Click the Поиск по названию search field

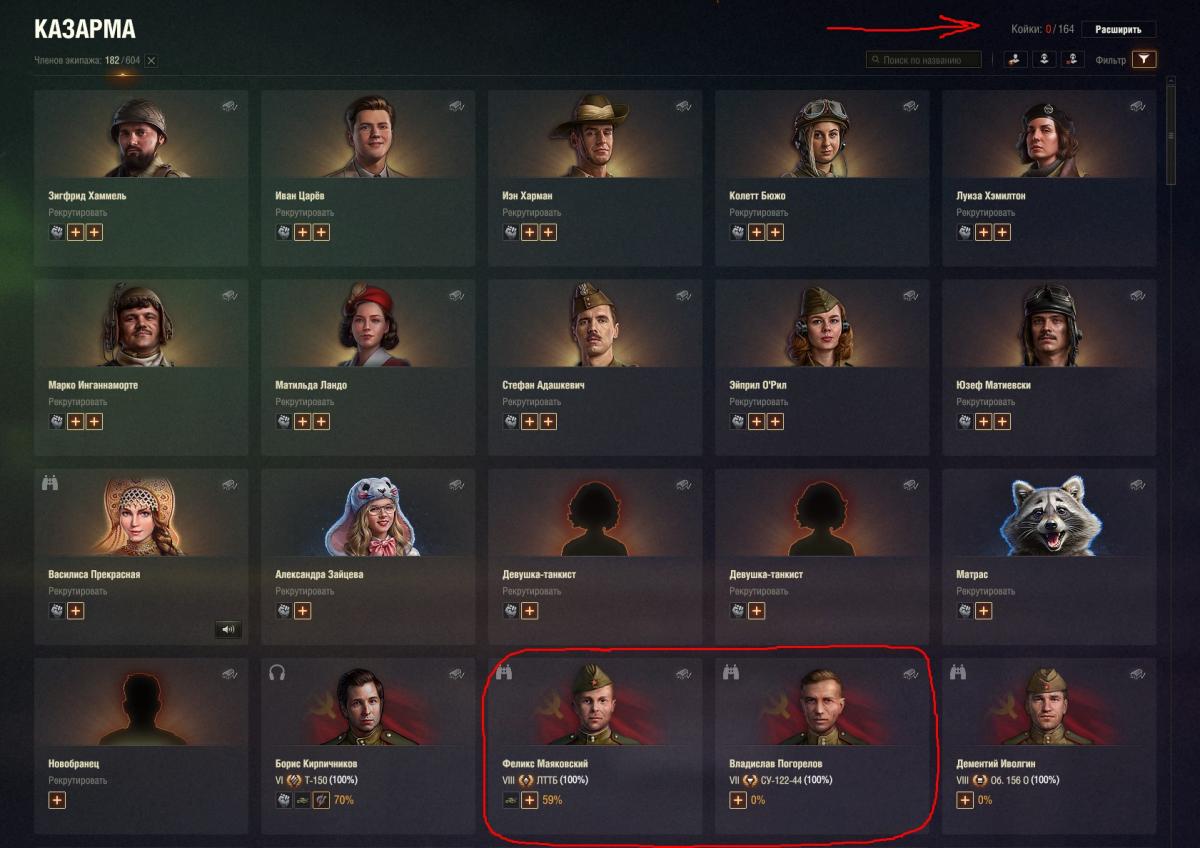click(x=924, y=60)
